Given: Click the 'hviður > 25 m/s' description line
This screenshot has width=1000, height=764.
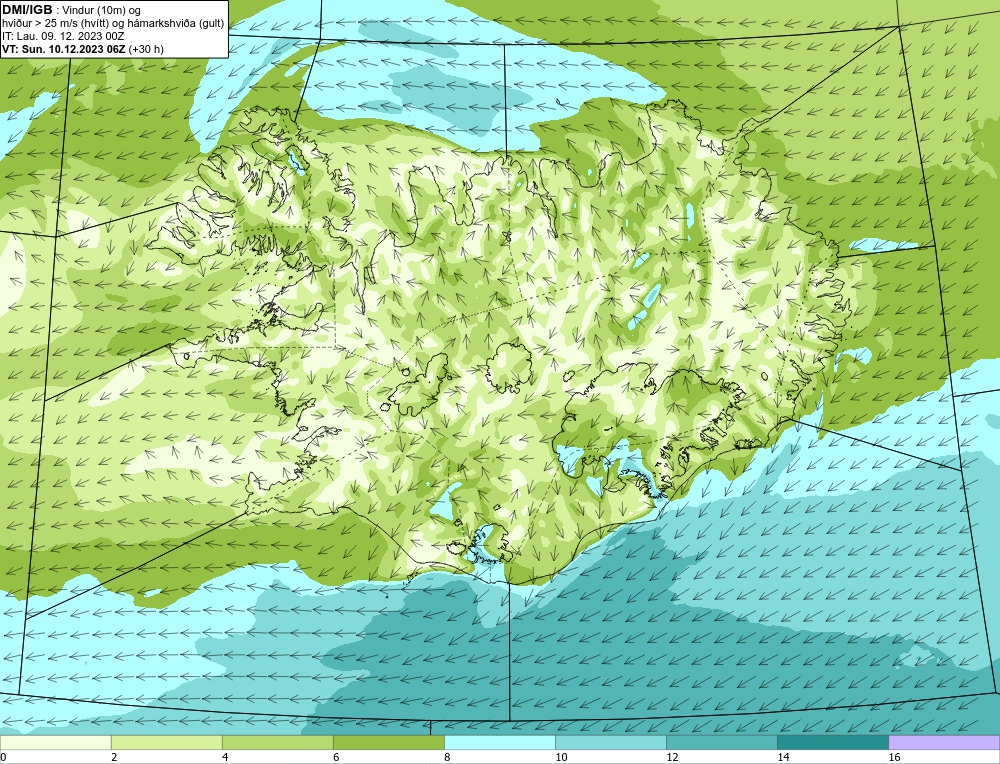Looking at the screenshot, I should click(x=113, y=23).
